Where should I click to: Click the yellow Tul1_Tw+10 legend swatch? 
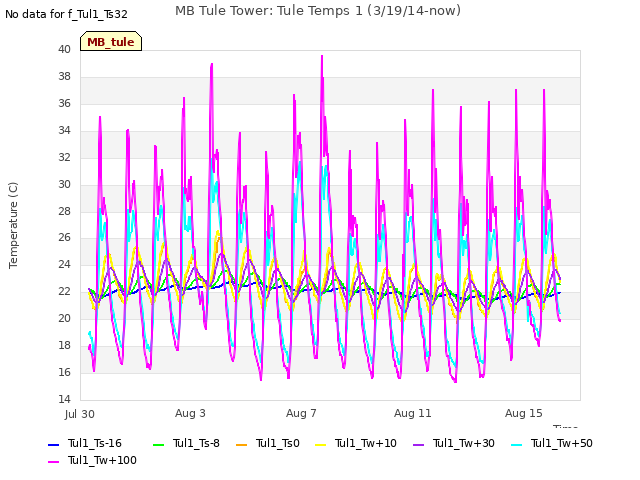(321, 444)
